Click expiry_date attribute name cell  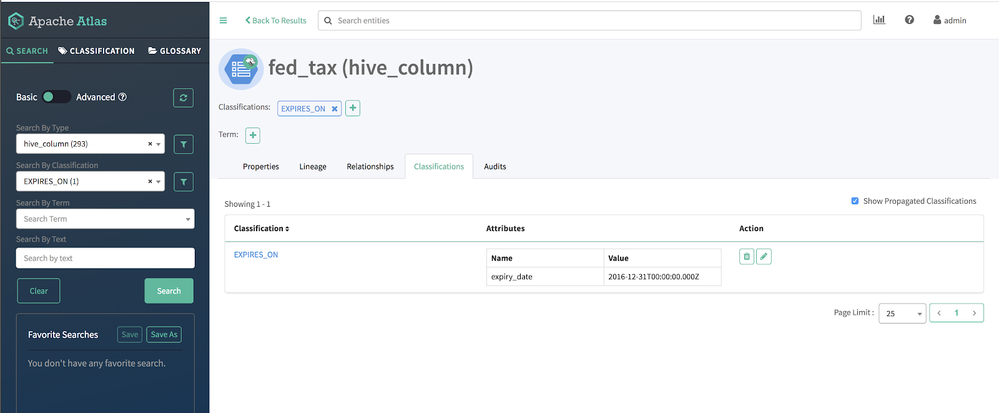pos(545,277)
